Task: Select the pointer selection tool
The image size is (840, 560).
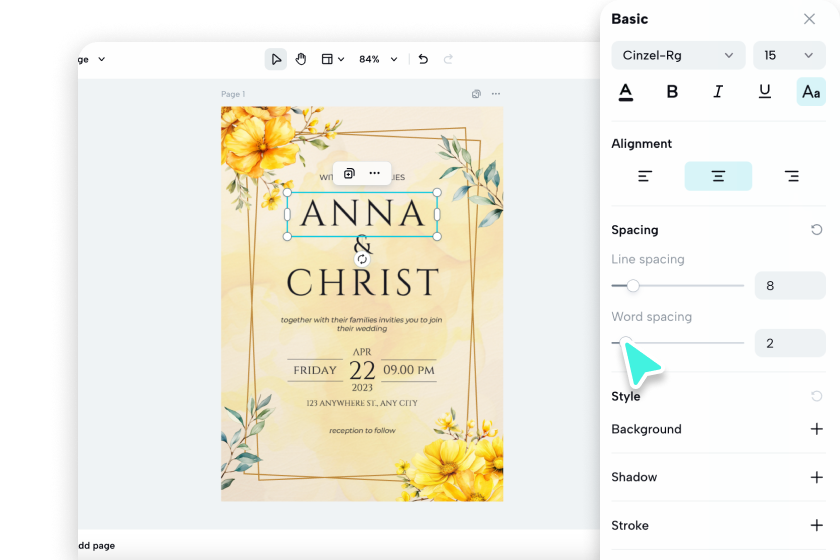Action: (x=276, y=59)
